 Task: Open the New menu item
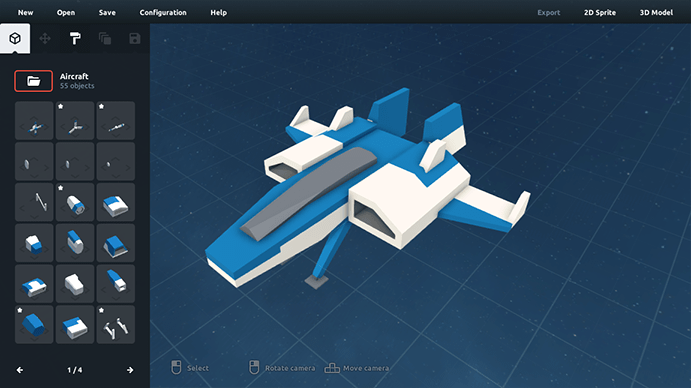25,12
